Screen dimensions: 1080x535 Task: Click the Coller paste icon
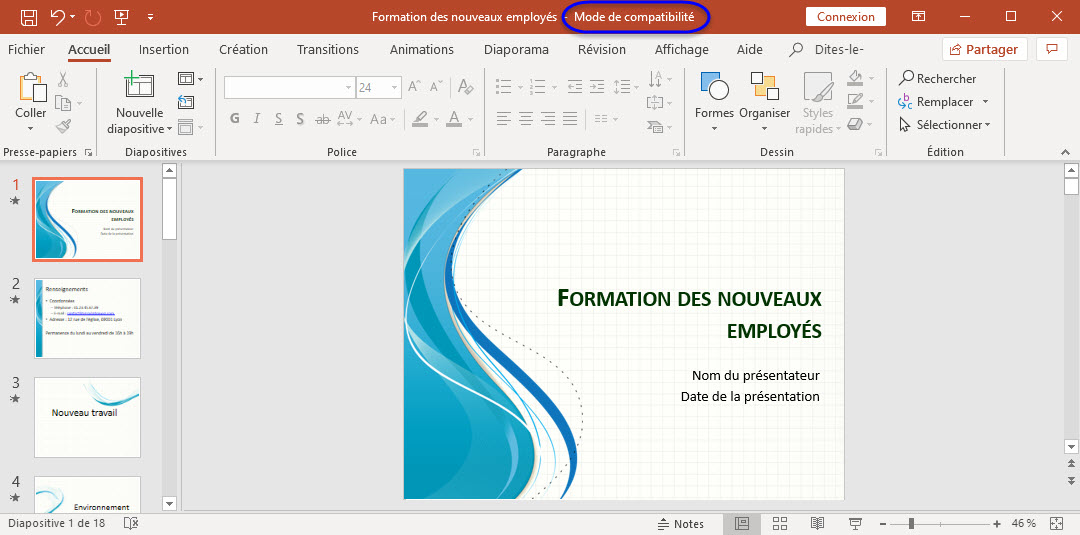coord(31,87)
